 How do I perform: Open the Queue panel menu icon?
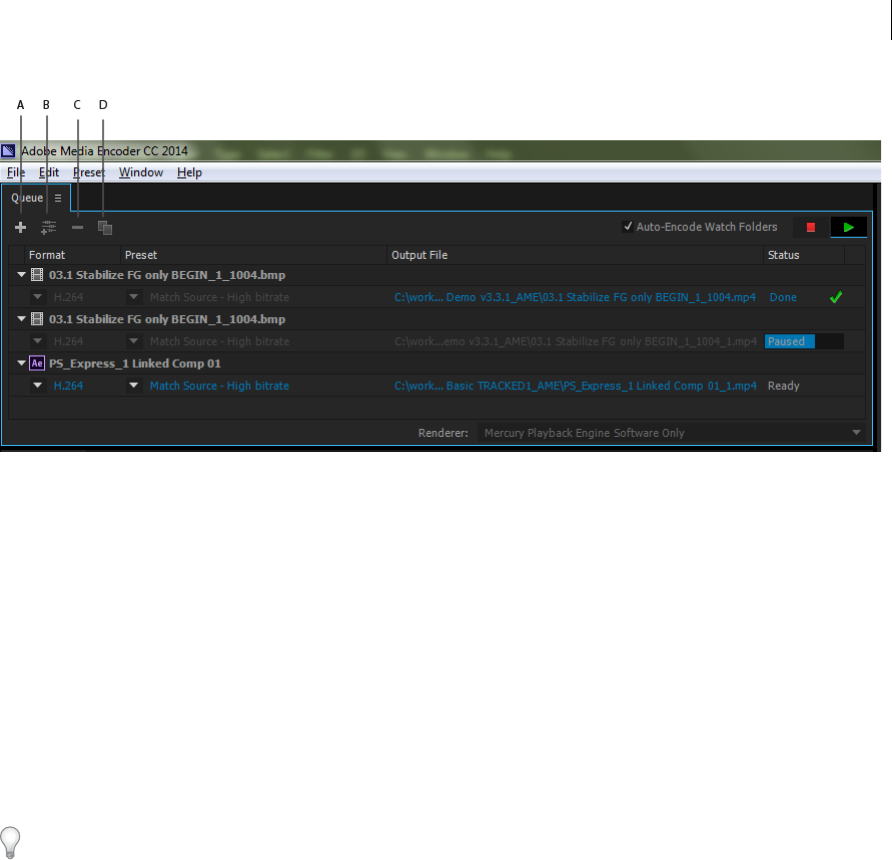(x=58, y=198)
